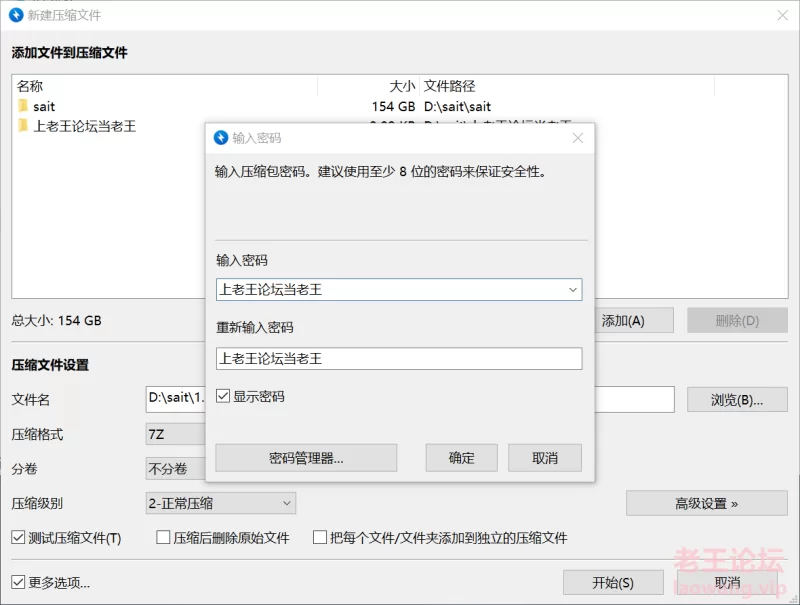Uncheck the 显示密码 checkbox
The width and height of the screenshot is (800, 605).
tap(223, 396)
